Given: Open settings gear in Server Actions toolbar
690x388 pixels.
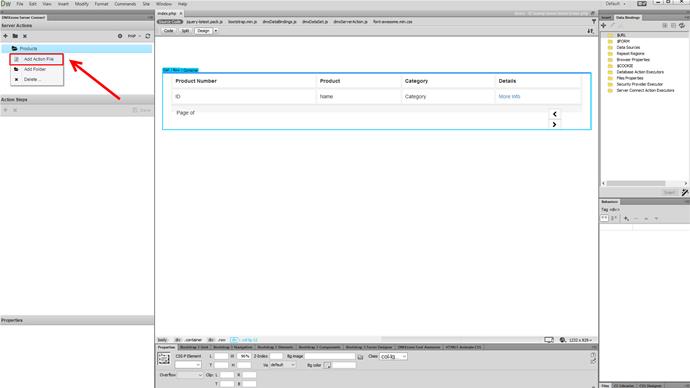Looking at the screenshot, I should pos(120,36).
